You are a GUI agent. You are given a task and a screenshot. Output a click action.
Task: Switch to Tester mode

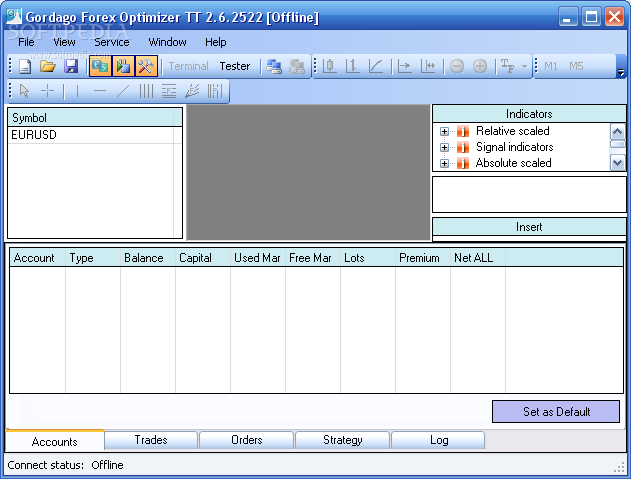235,66
